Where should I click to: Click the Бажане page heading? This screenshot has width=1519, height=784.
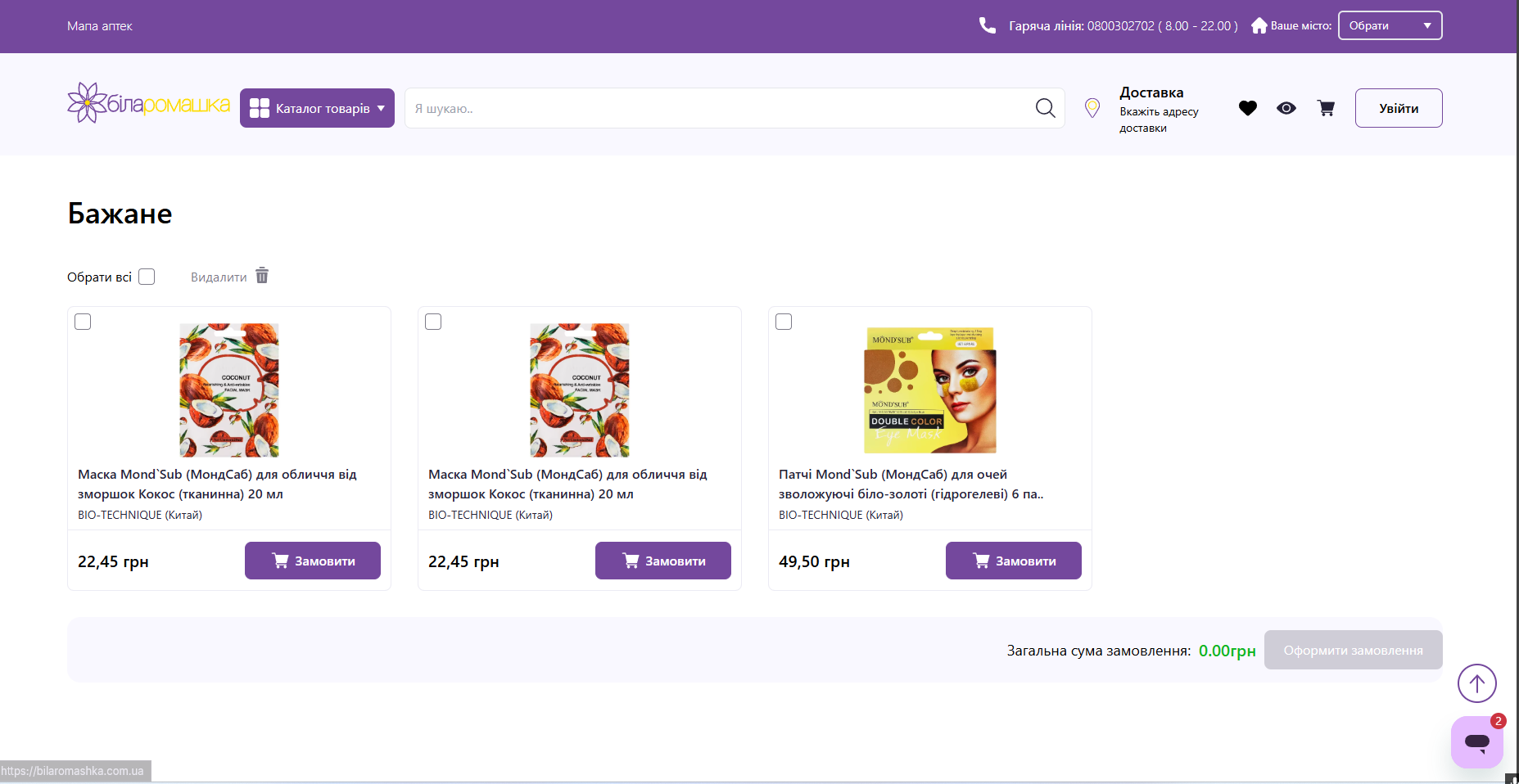(x=120, y=214)
